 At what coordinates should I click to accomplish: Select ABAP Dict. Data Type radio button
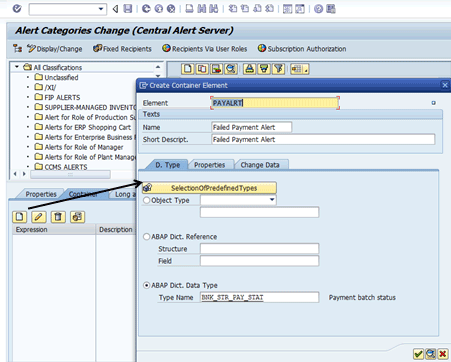(x=146, y=285)
